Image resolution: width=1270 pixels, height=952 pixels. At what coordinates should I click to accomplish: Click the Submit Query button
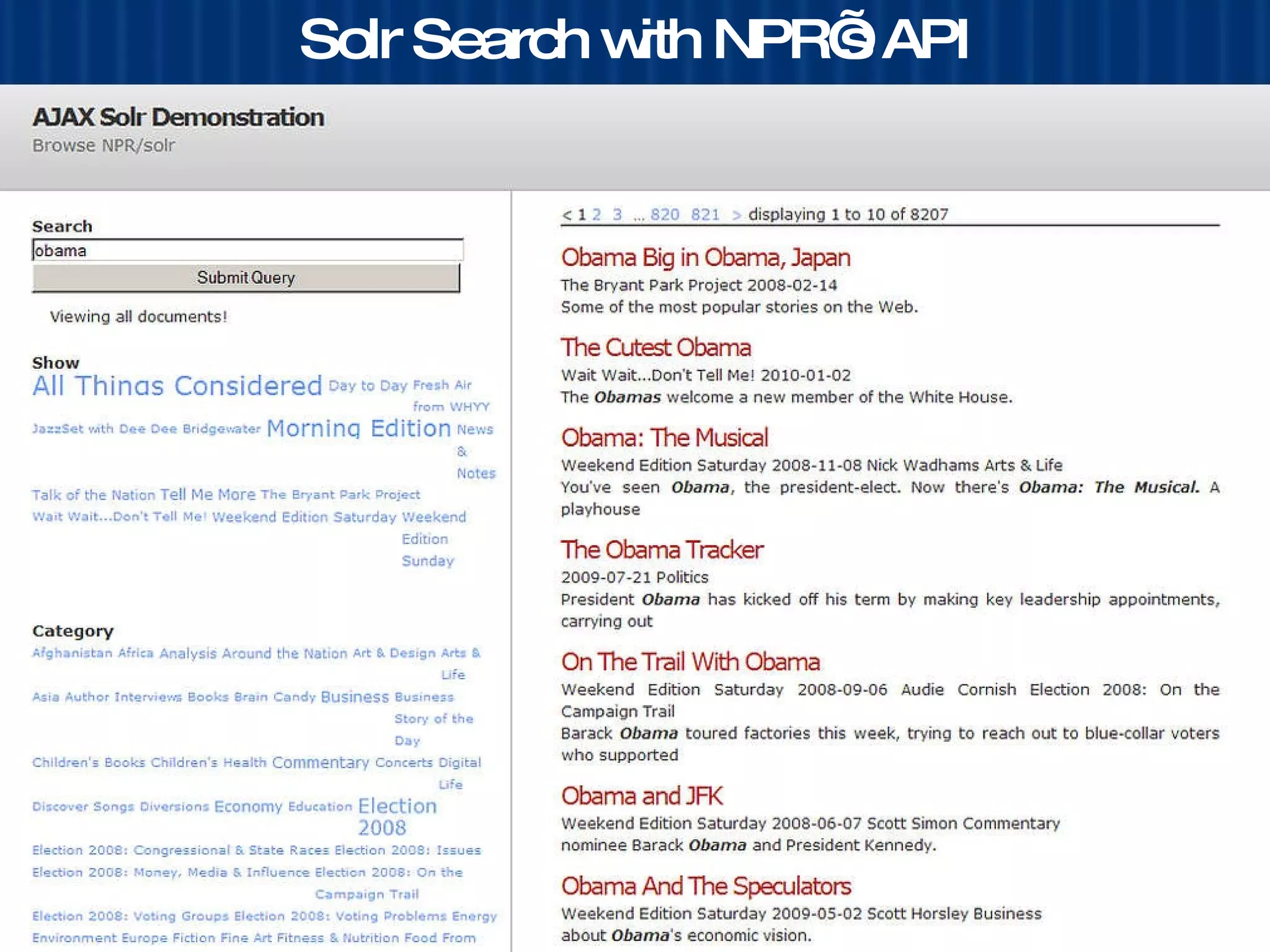(246, 278)
